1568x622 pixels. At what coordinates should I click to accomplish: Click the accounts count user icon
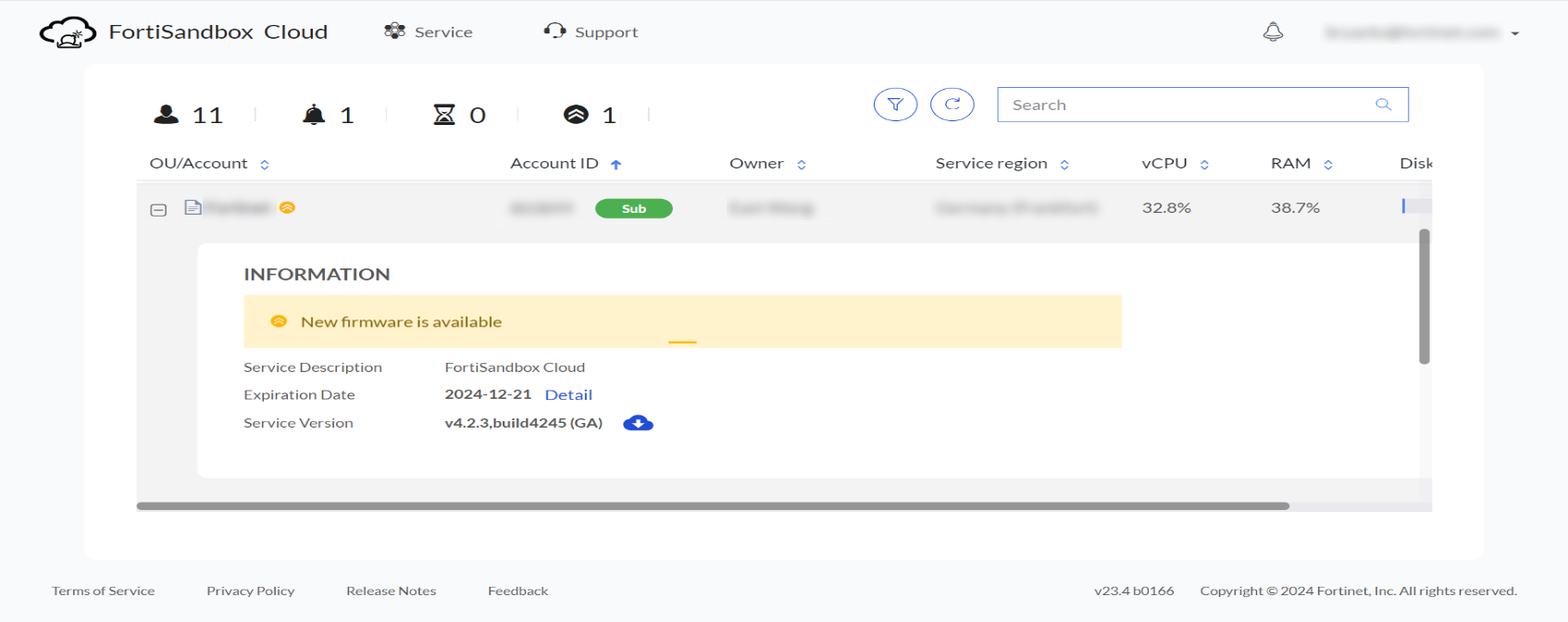click(x=167, y=114)
